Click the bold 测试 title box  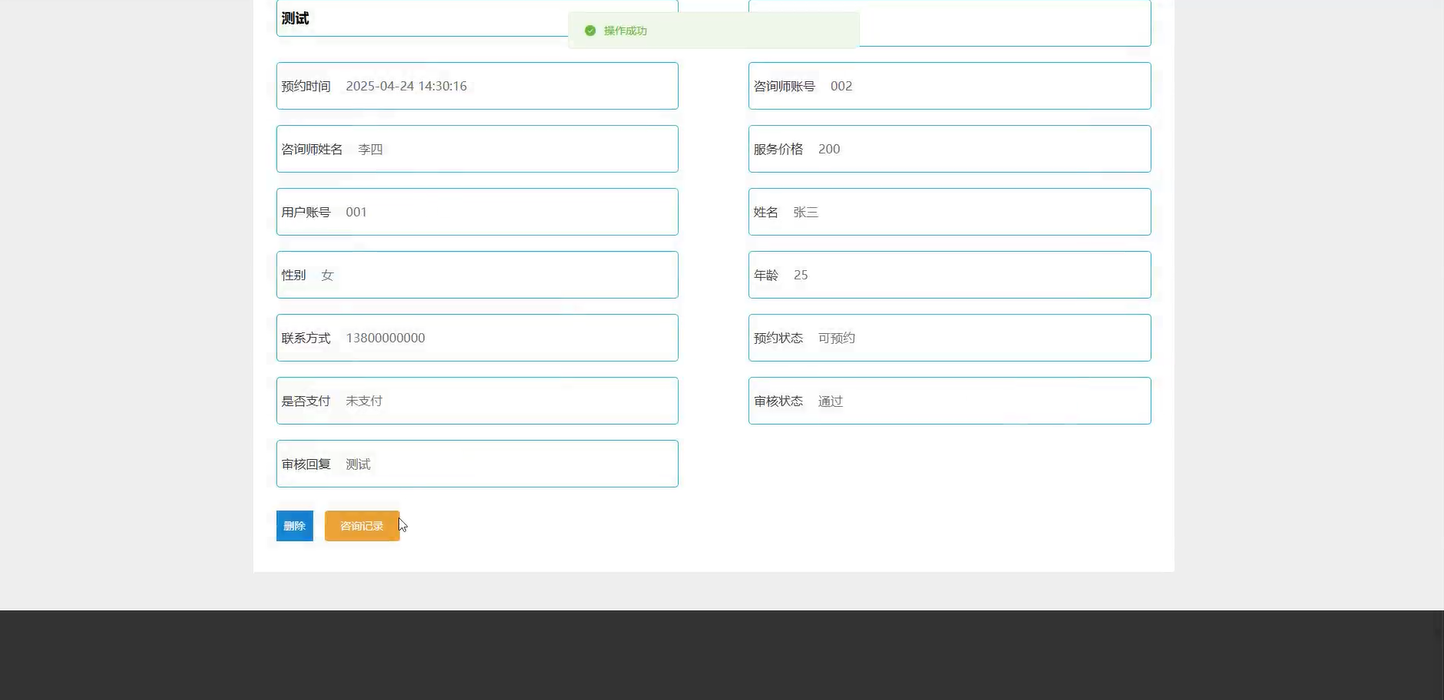(x=477, y=18)
